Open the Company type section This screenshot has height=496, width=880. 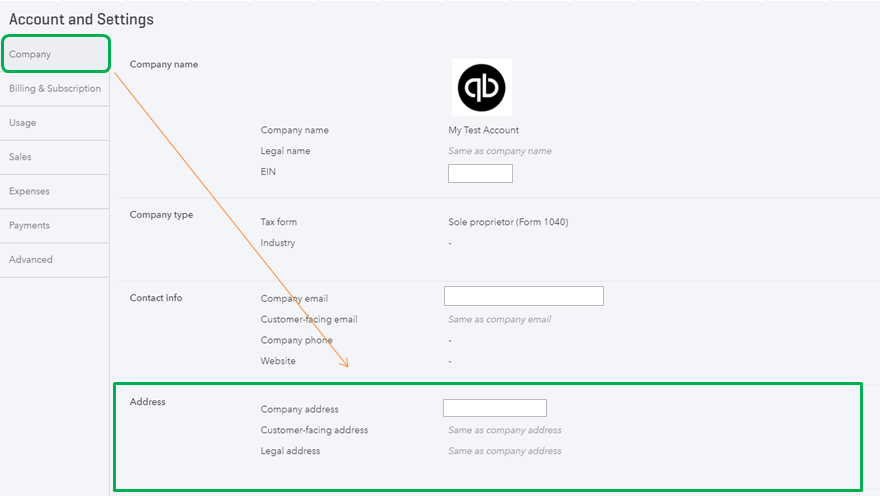[161, 215]
